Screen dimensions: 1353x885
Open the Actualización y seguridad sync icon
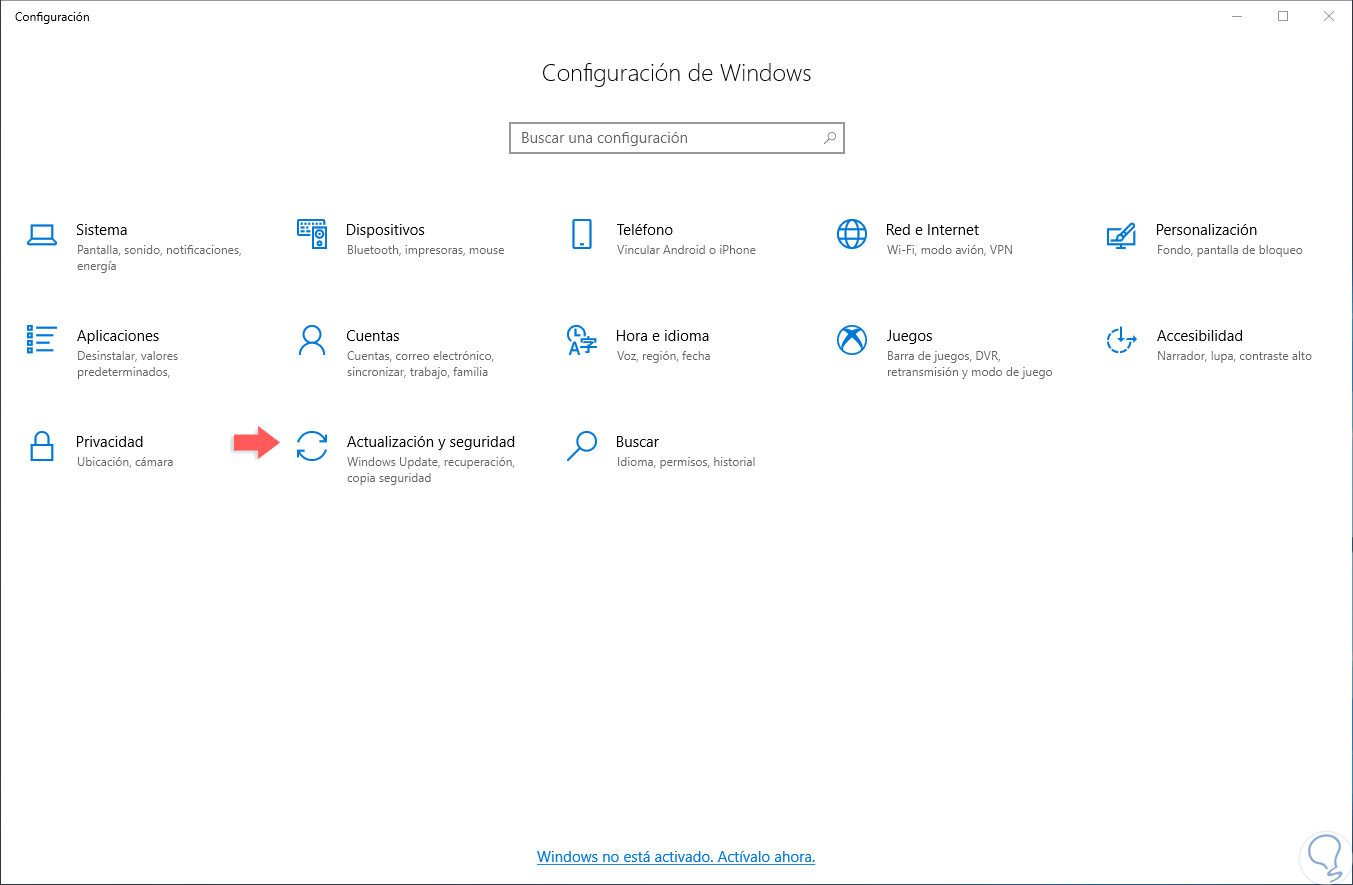click(312, 446)
